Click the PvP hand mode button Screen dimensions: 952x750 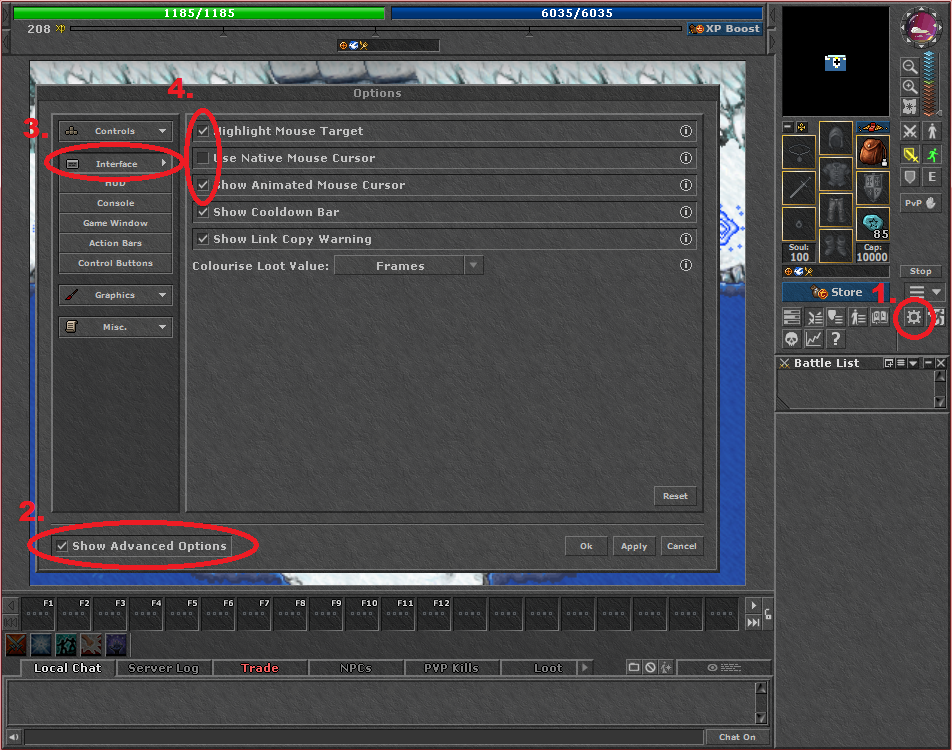tap(920, 203)
